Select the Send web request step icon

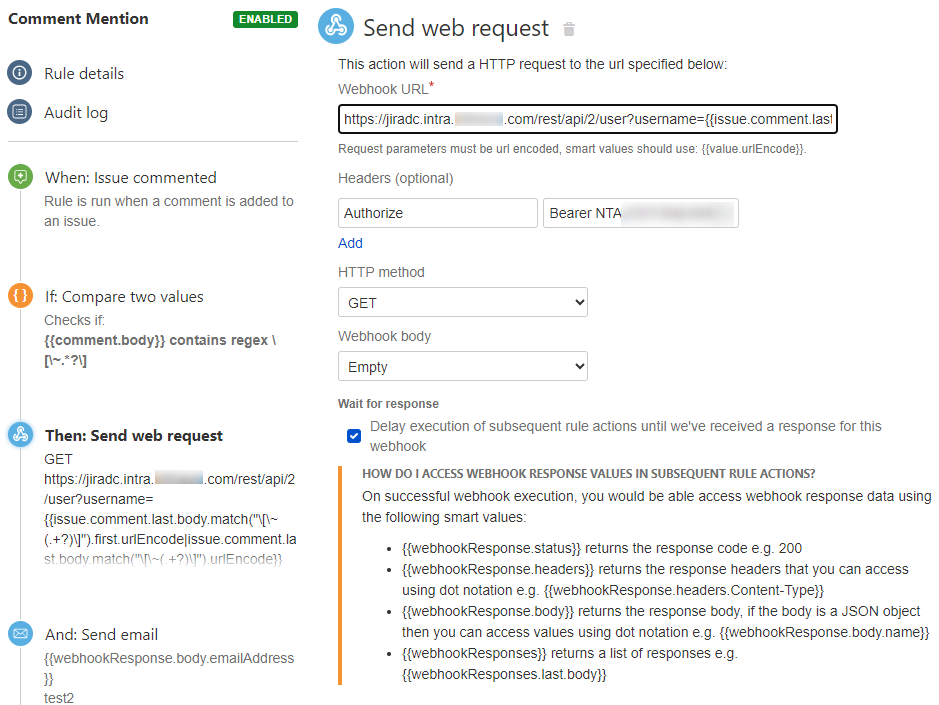coord(20,434)
